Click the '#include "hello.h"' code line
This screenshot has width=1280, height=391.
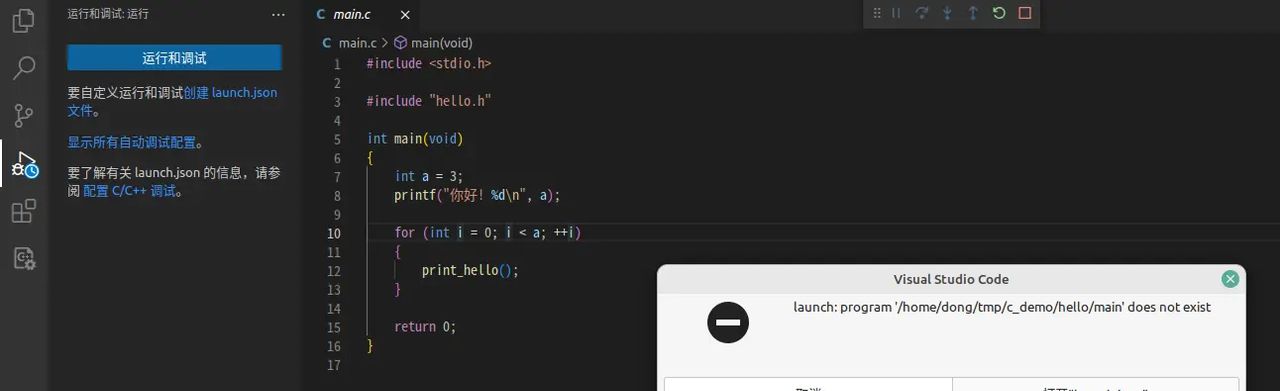[x=429, y=101]
